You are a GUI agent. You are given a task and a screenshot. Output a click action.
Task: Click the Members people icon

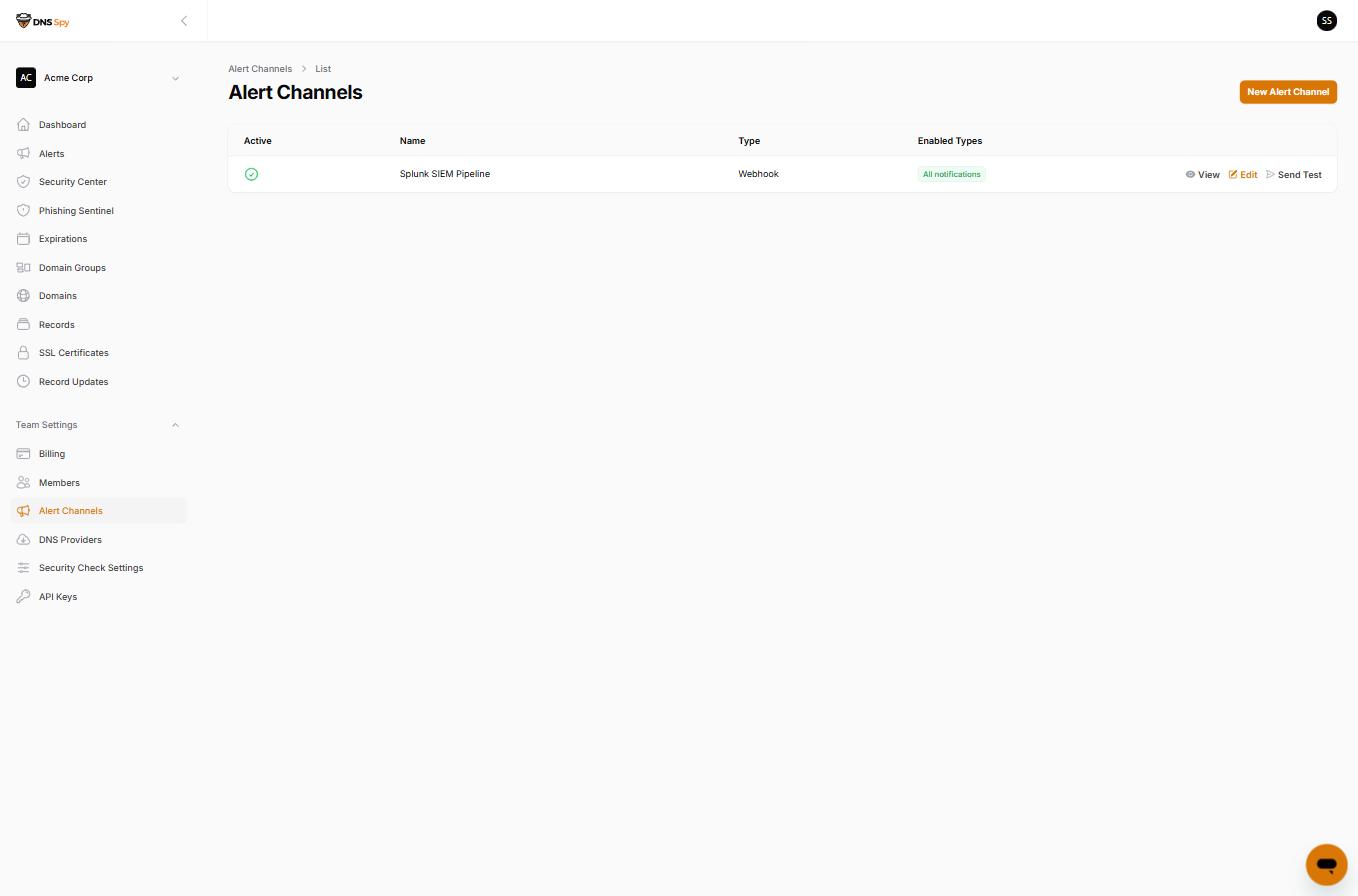(x=23, y=483)
